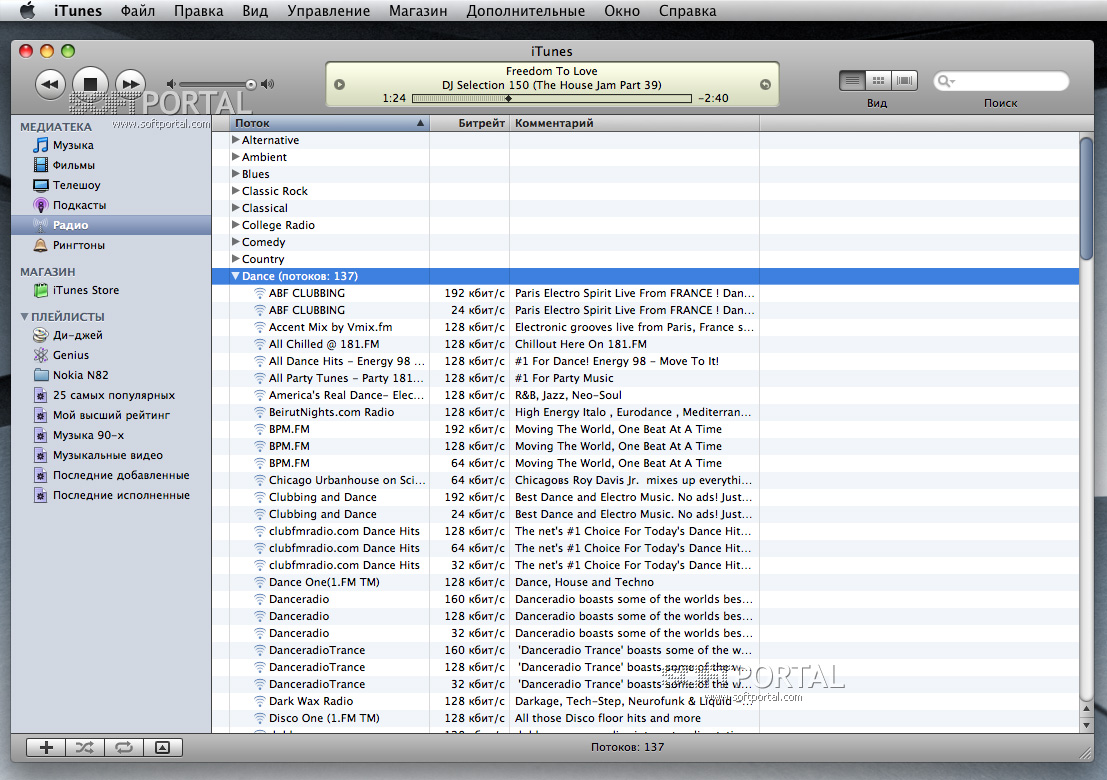The height and width of the screenshot is (780, 1107).
Task: Adjust the volume slider knob
Action: pos(251,84)
